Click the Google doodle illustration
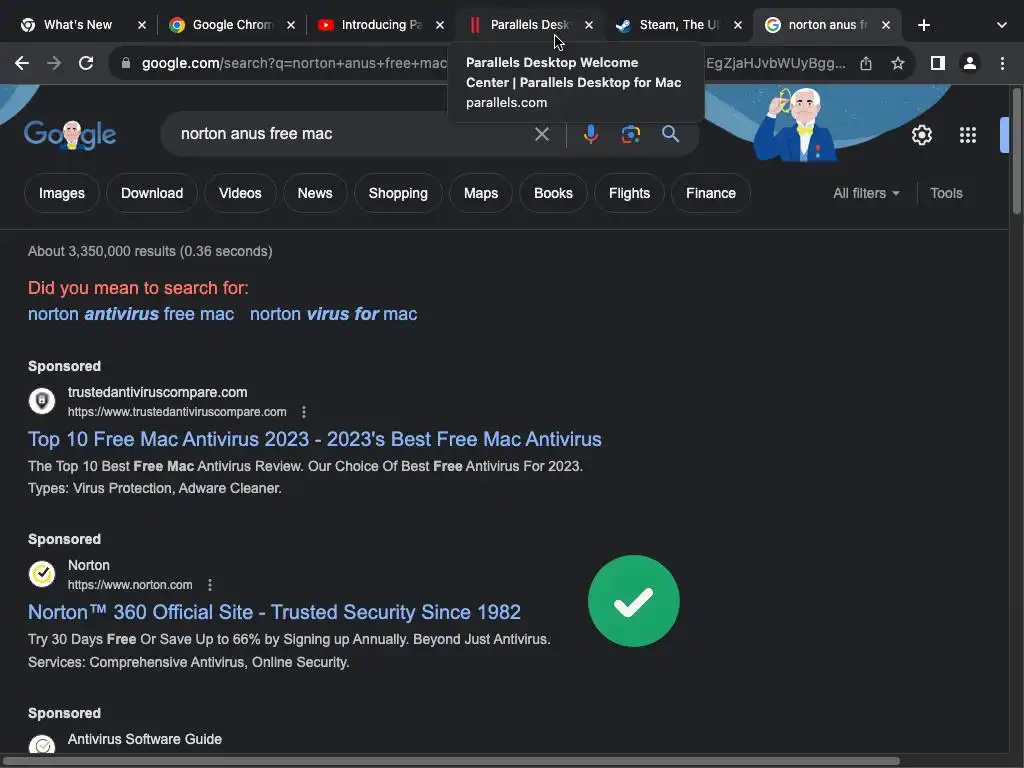1024x768 pixels. tap(794, 124)
